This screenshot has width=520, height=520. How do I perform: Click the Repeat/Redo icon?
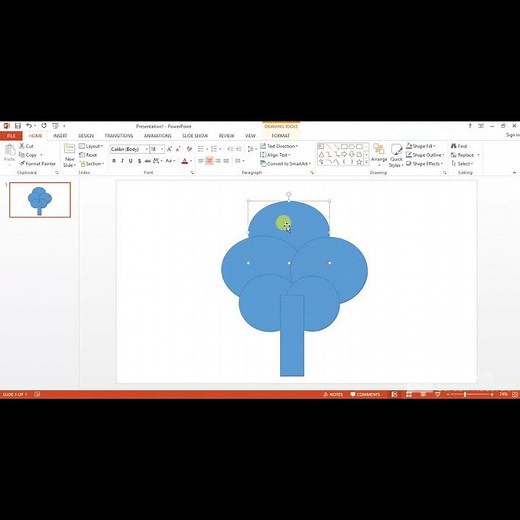(x=44, y=126)
